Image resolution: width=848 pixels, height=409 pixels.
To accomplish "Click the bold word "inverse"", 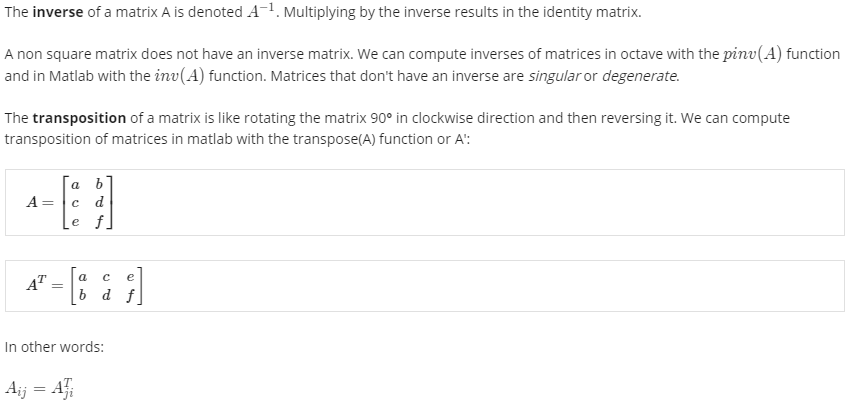I will click(58, 12).
